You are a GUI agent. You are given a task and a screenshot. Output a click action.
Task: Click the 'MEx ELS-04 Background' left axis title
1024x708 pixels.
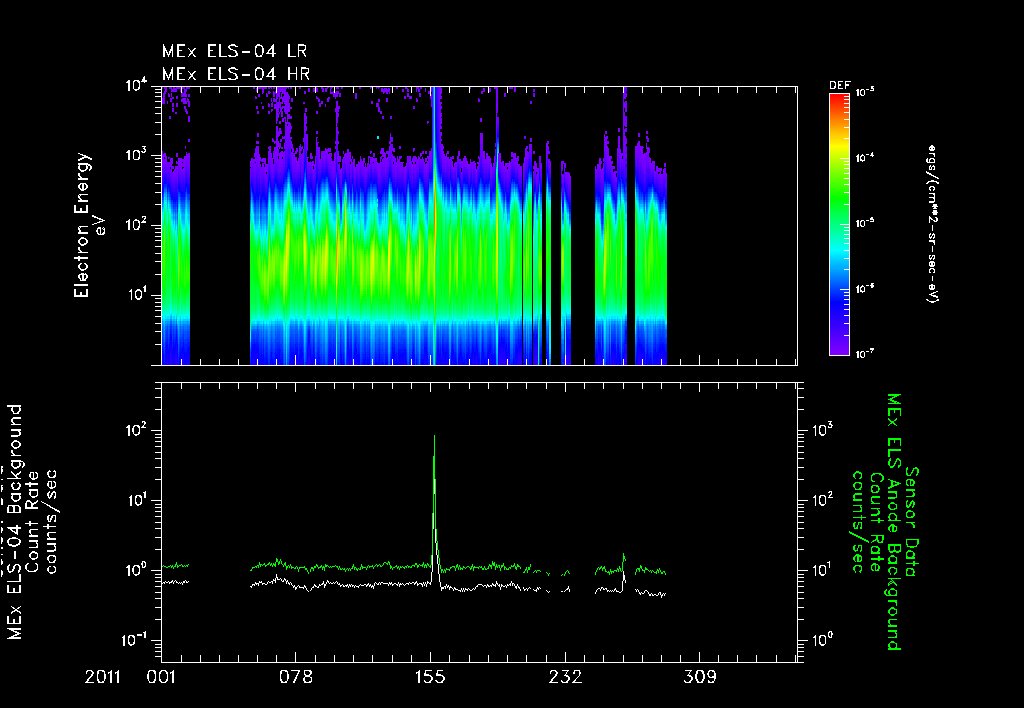(x=15, y=522)
